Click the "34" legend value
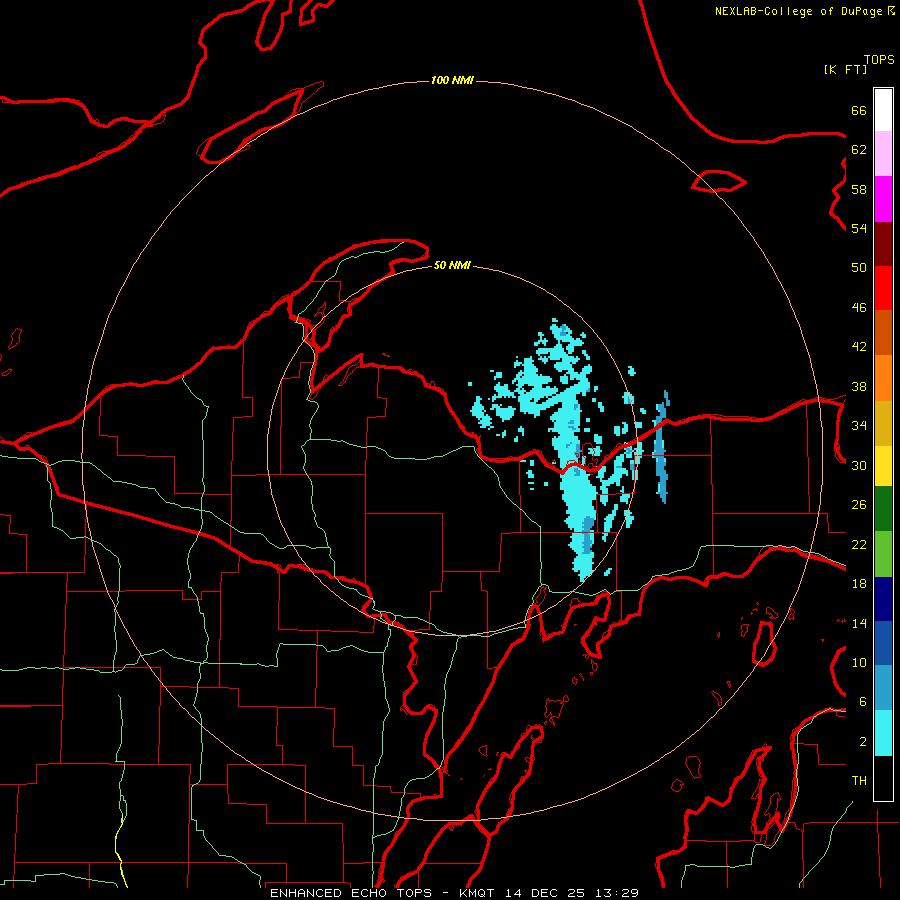This screenshot has height=900, width=900. coord(859,426)
